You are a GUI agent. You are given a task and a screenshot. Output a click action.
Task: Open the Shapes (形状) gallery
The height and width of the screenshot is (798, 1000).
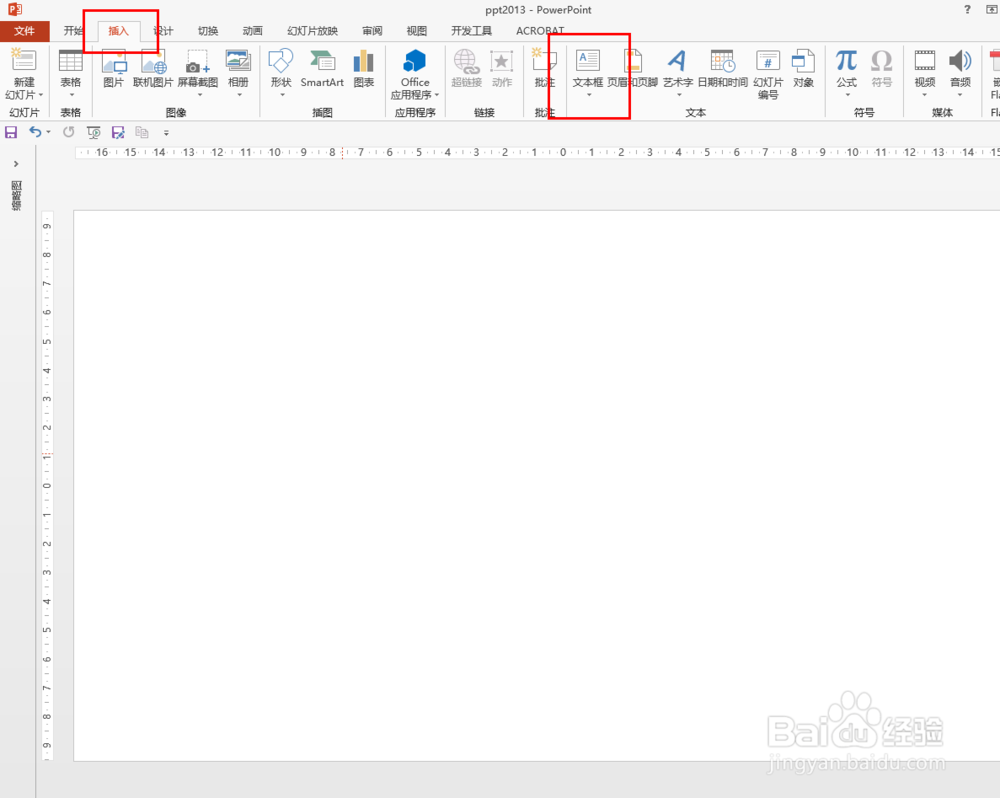tap(281, 61)
